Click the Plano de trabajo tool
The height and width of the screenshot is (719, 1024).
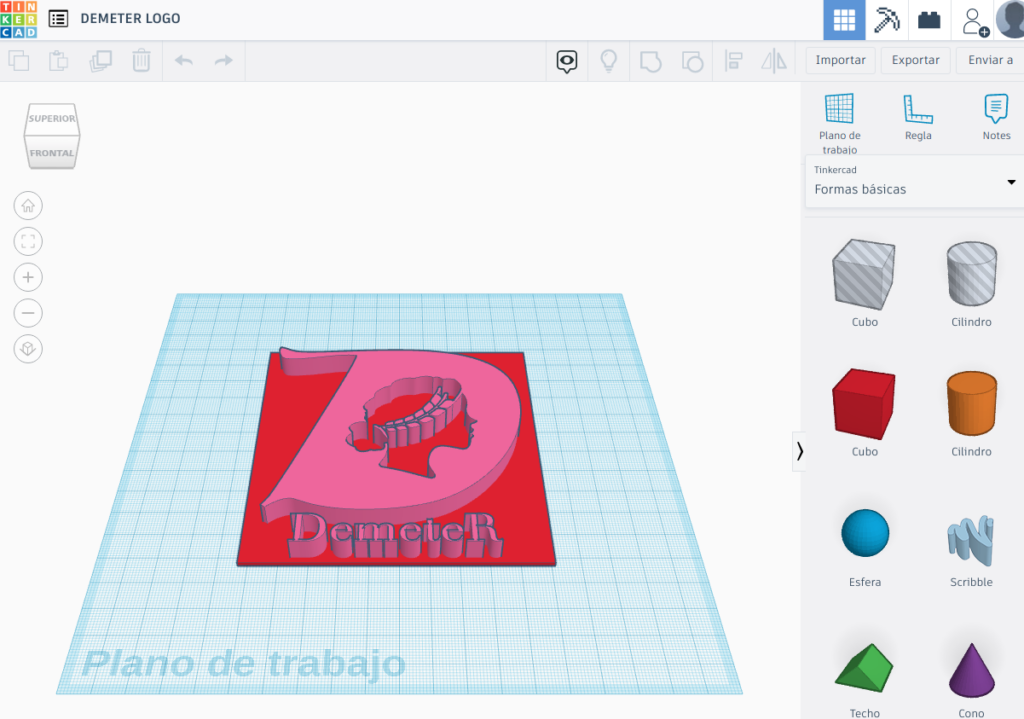tap(839, 117)
